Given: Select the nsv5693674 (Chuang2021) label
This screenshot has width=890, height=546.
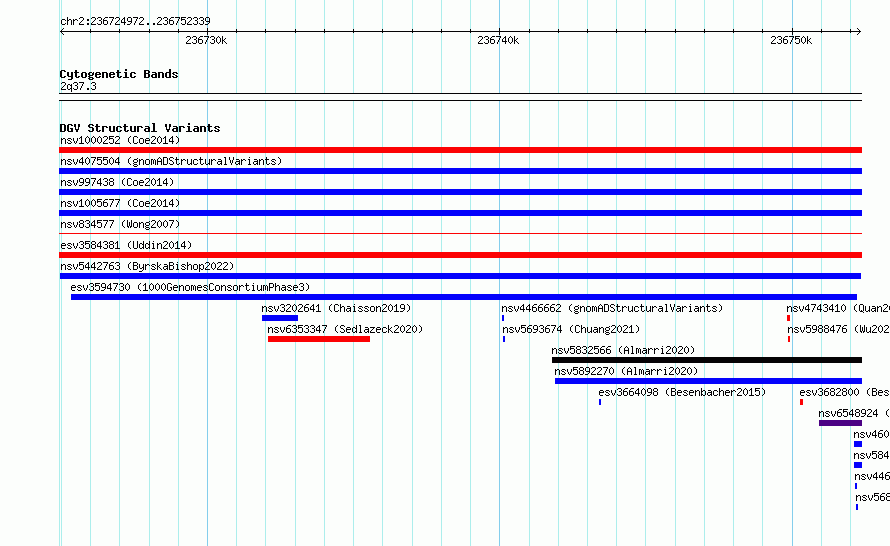Looking at the screenshot, I should click(571, 329).
